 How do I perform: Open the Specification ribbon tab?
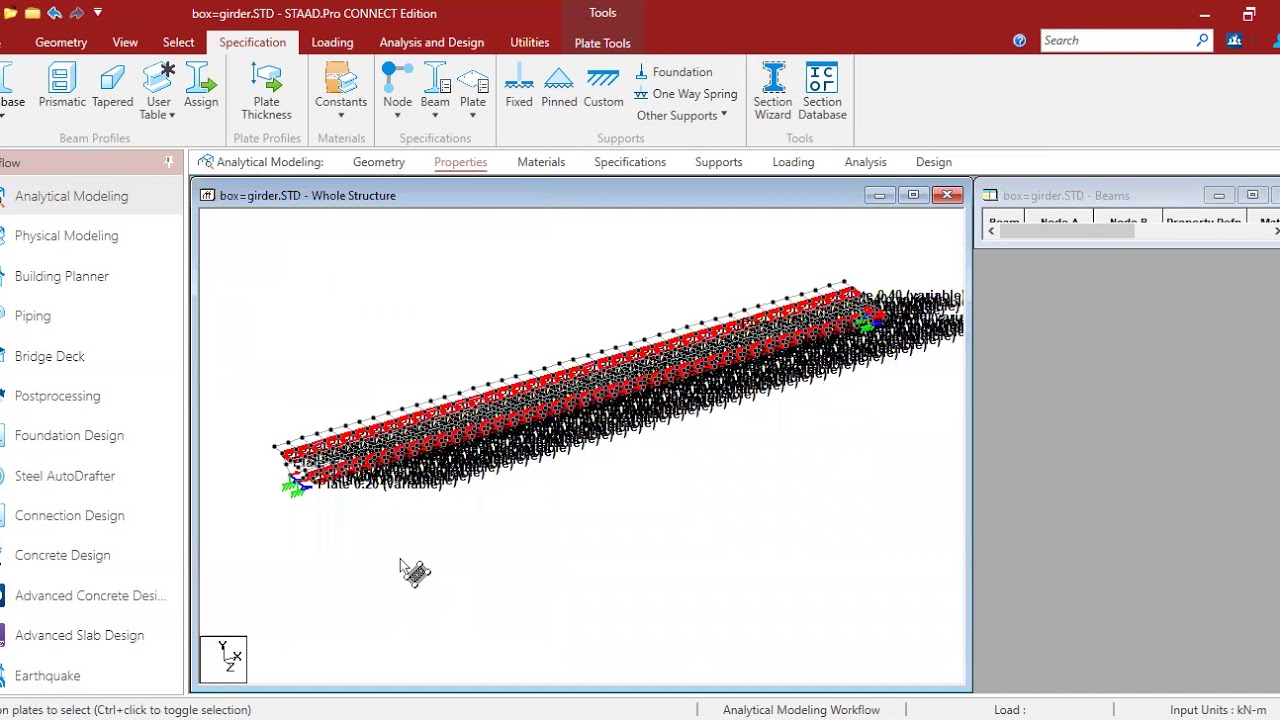click(252, 42)
